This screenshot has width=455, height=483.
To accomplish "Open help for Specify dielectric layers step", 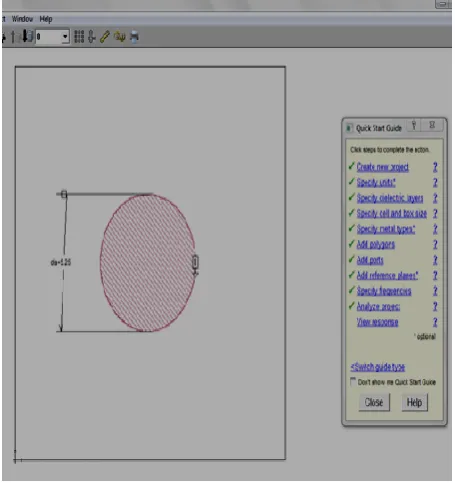I will point(435,198).
